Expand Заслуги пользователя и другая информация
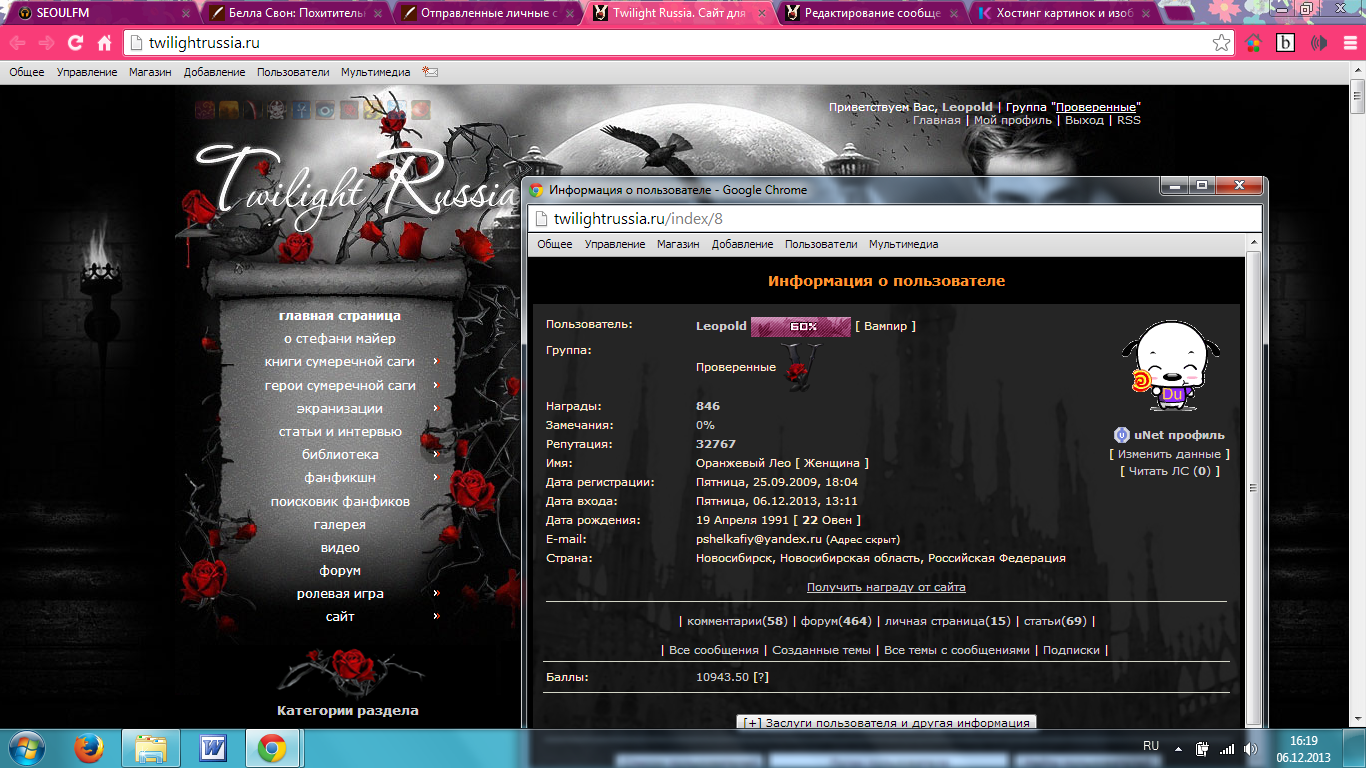The image size is (1366, 768). (x=887, y=722)
